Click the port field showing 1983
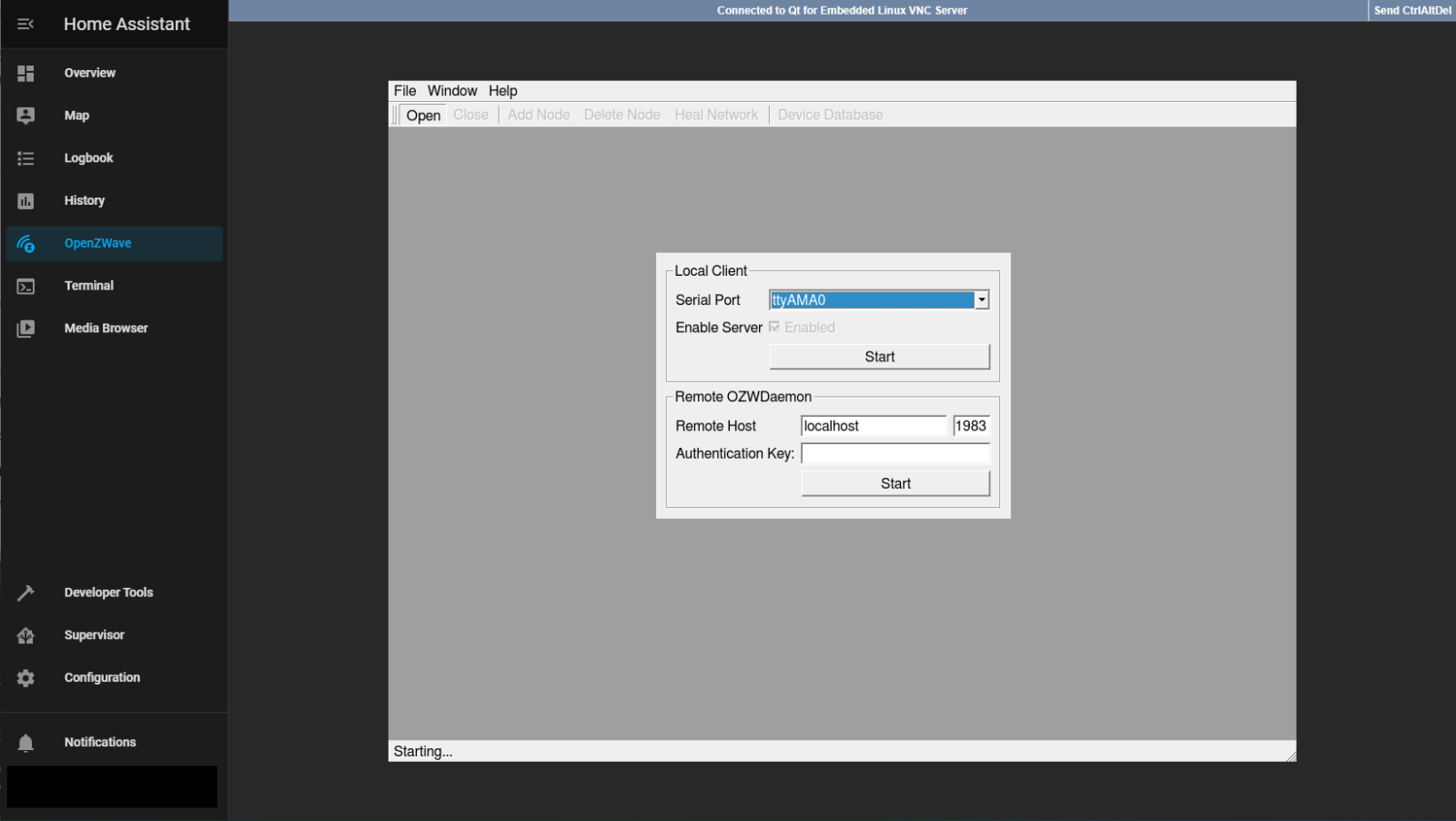1456x821 pixels. pos(971,426)
